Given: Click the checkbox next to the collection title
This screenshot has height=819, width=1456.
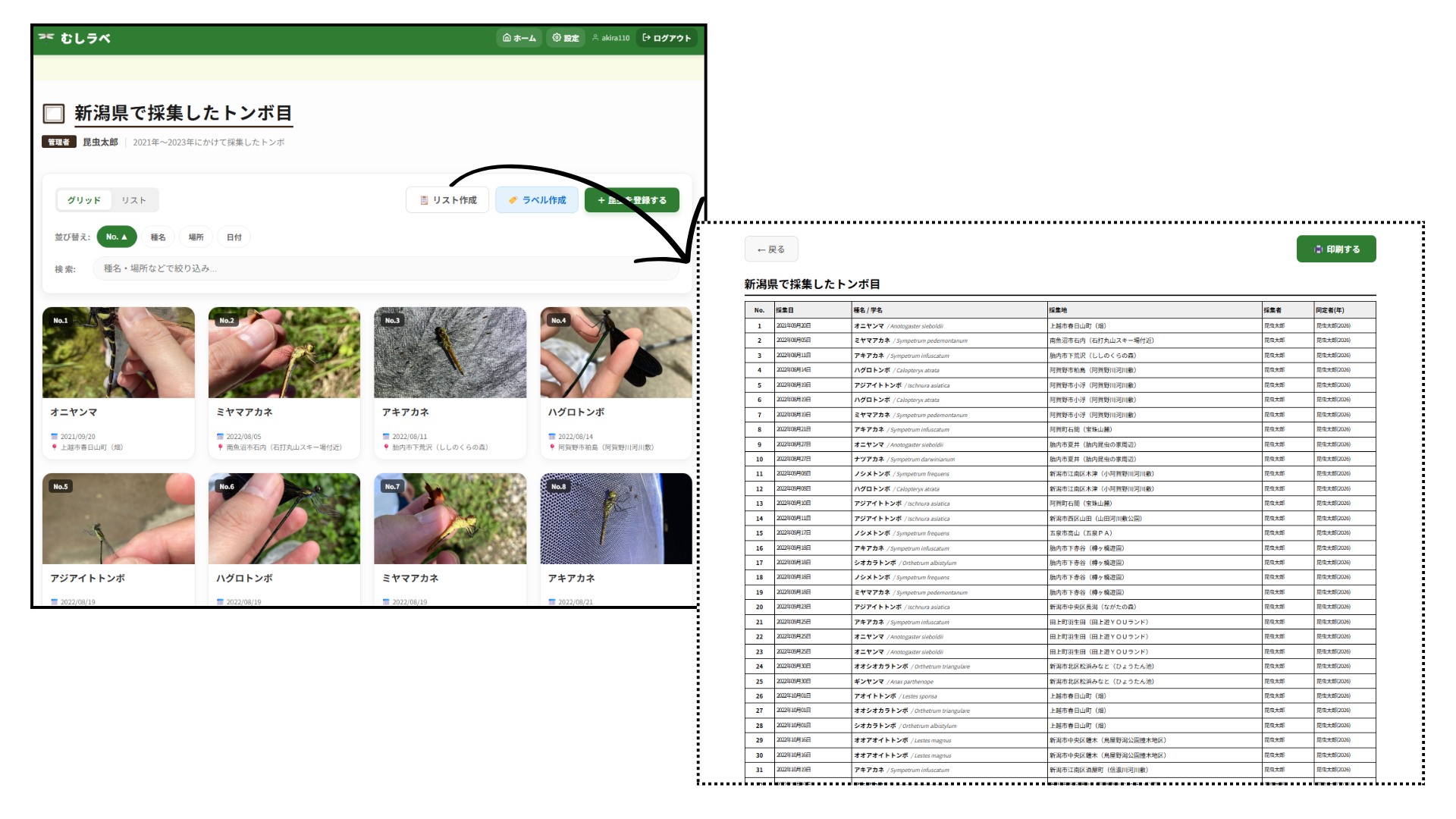Looking at the screenshot, I should click(54, 114).
